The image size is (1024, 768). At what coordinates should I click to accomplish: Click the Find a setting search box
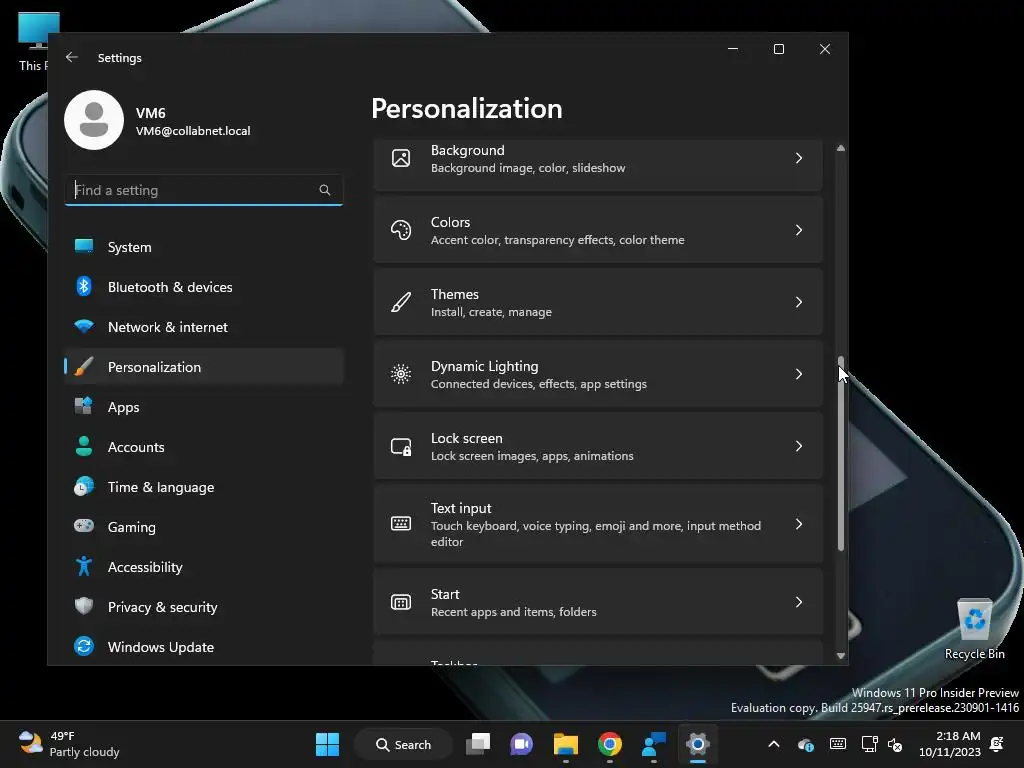(204, 190)
